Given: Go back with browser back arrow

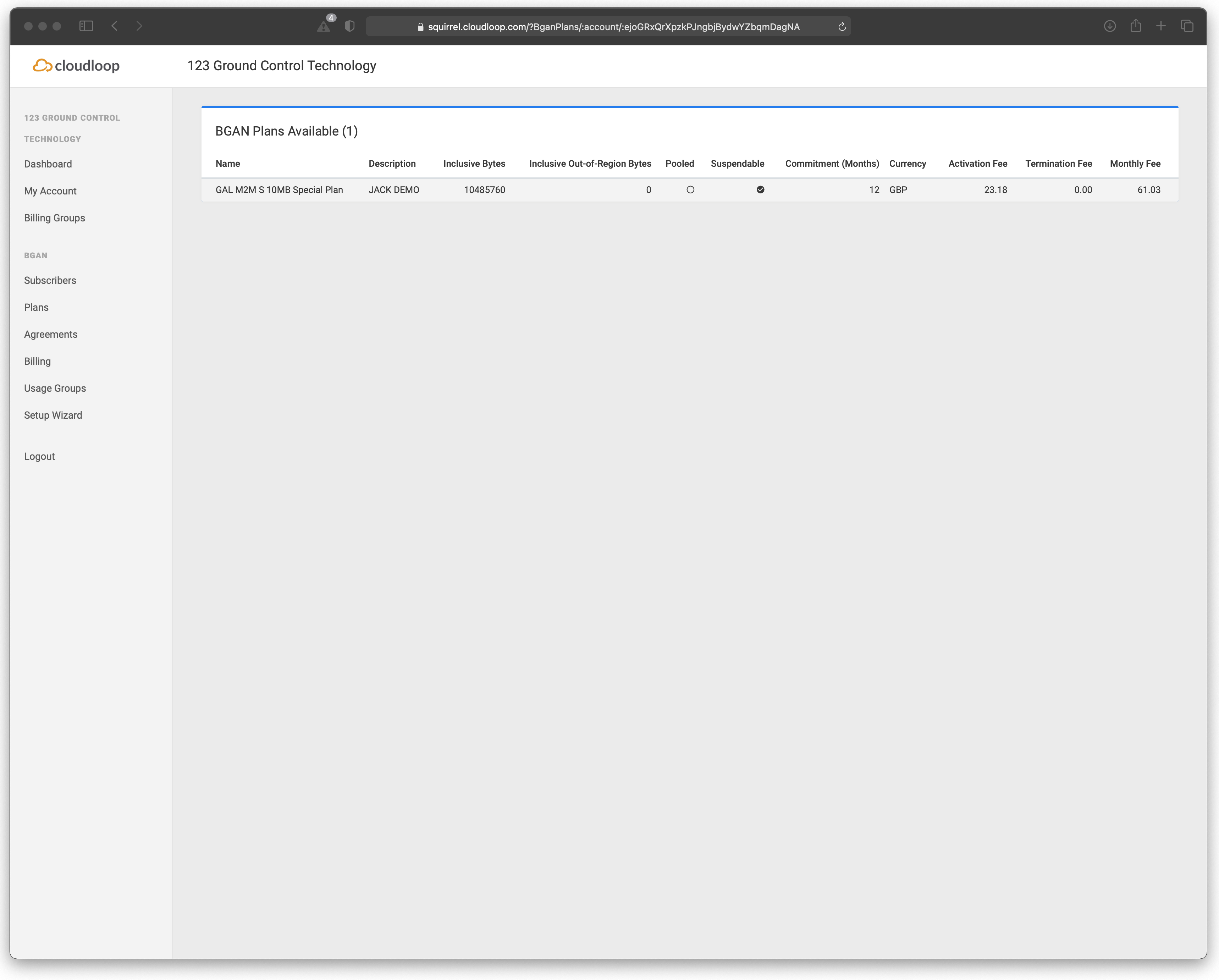Looking at the screenshot, I should tap(115, 26).
